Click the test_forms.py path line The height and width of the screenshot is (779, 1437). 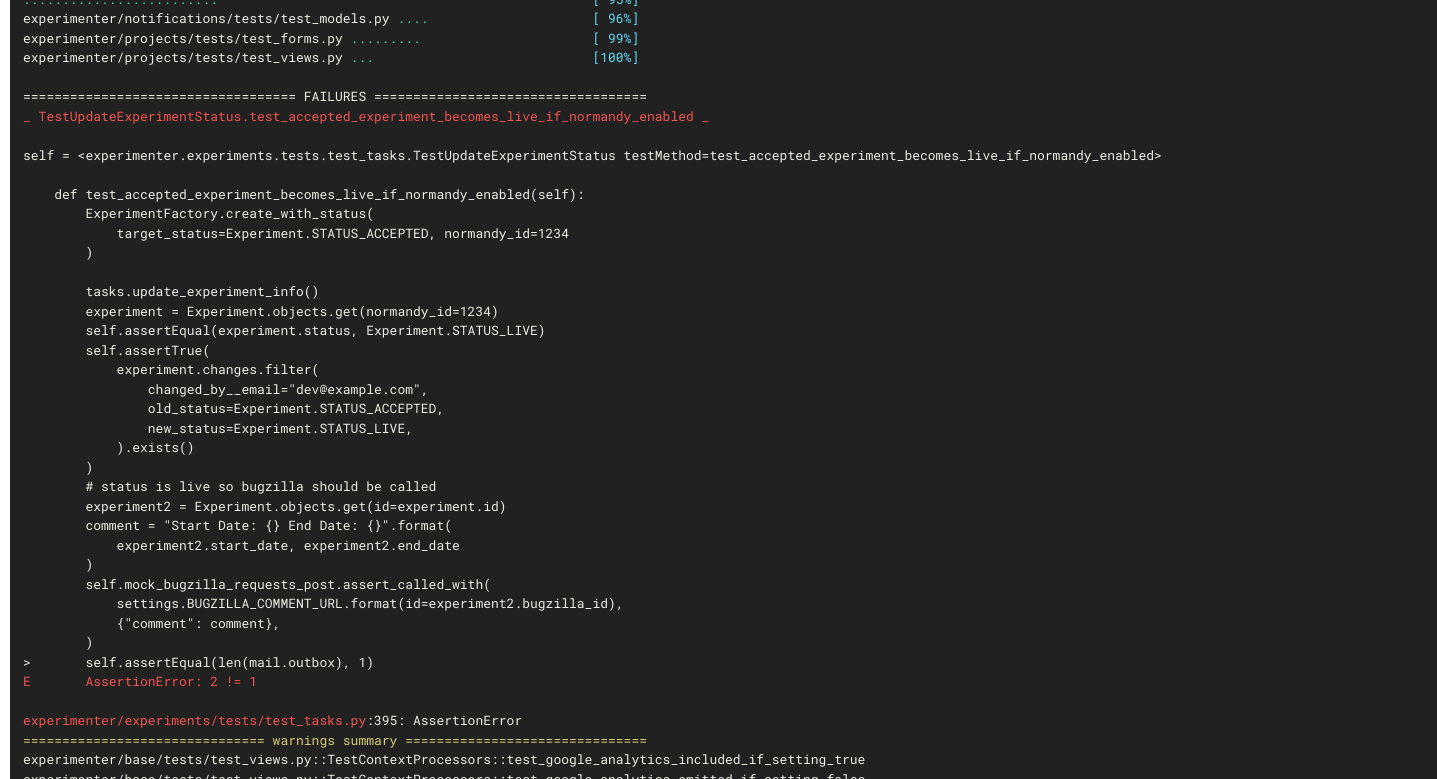tap(221, 39)
